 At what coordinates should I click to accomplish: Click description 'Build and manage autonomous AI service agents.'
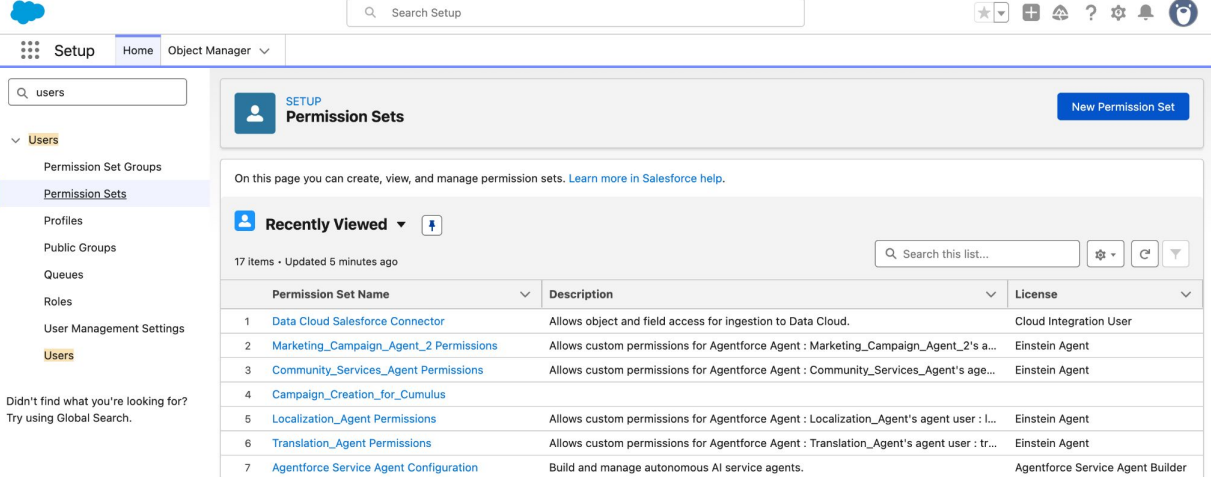[x=676, y=468]
